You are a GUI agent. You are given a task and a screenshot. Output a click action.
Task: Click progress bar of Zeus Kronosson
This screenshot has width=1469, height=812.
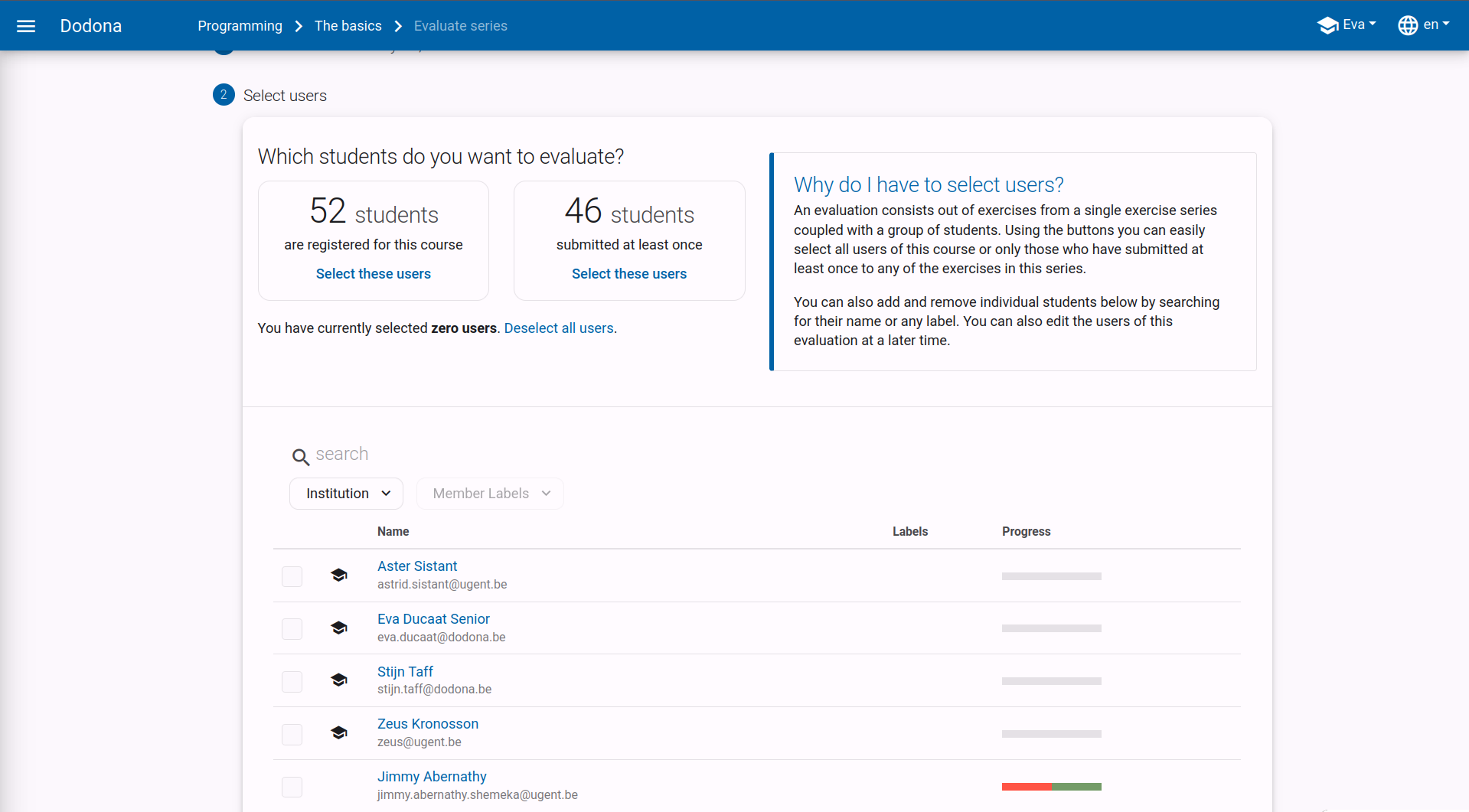tap(1051, 734)
